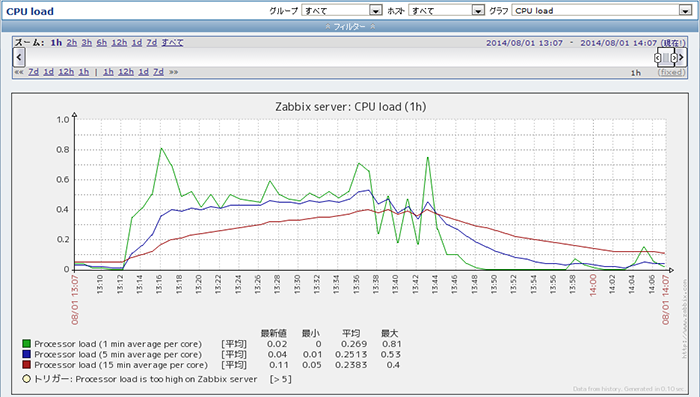Open the グラフ dropdown showing CPU load

[602, 10]
